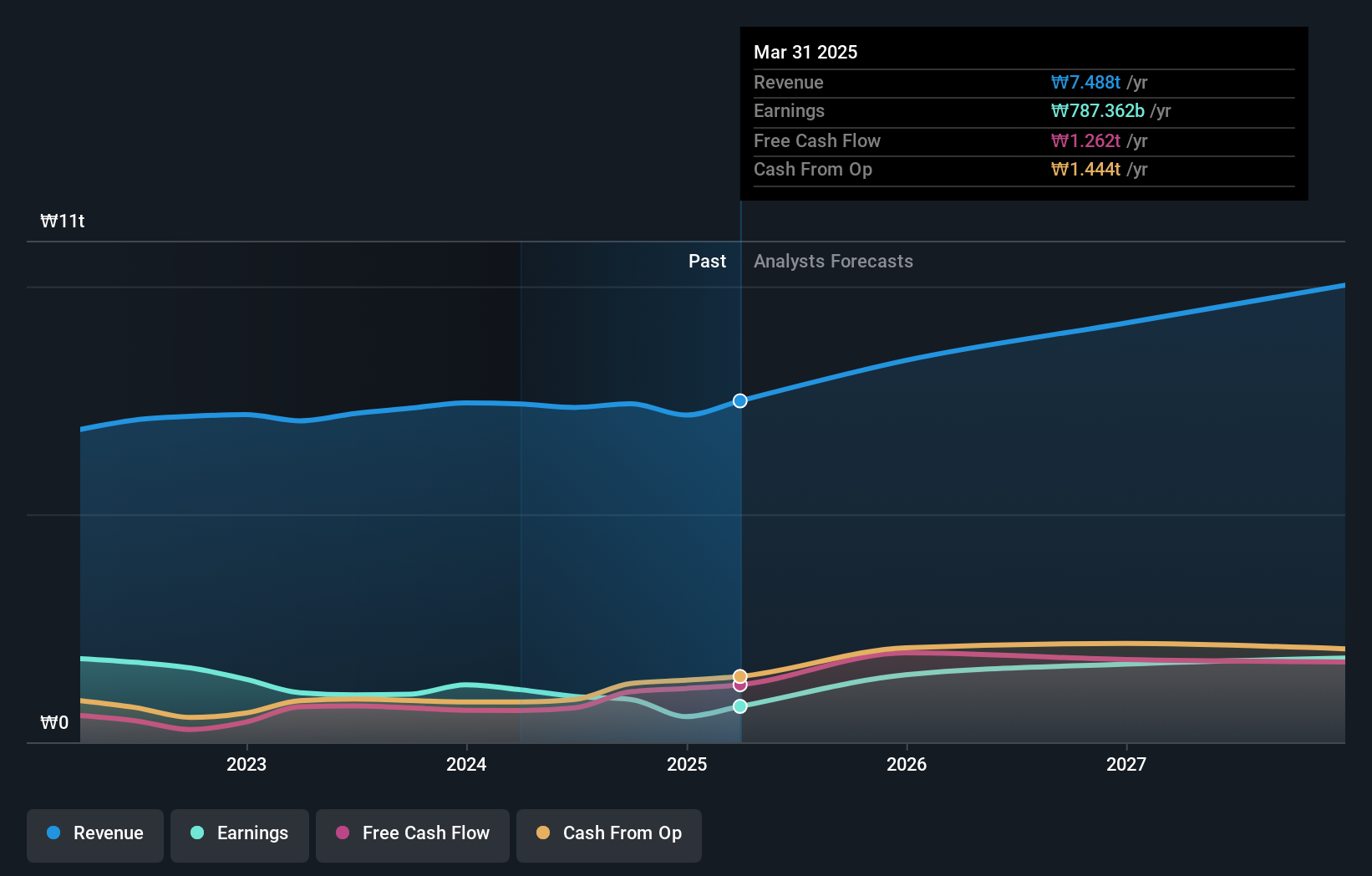Toggle the Revenue series visibility

94,833
